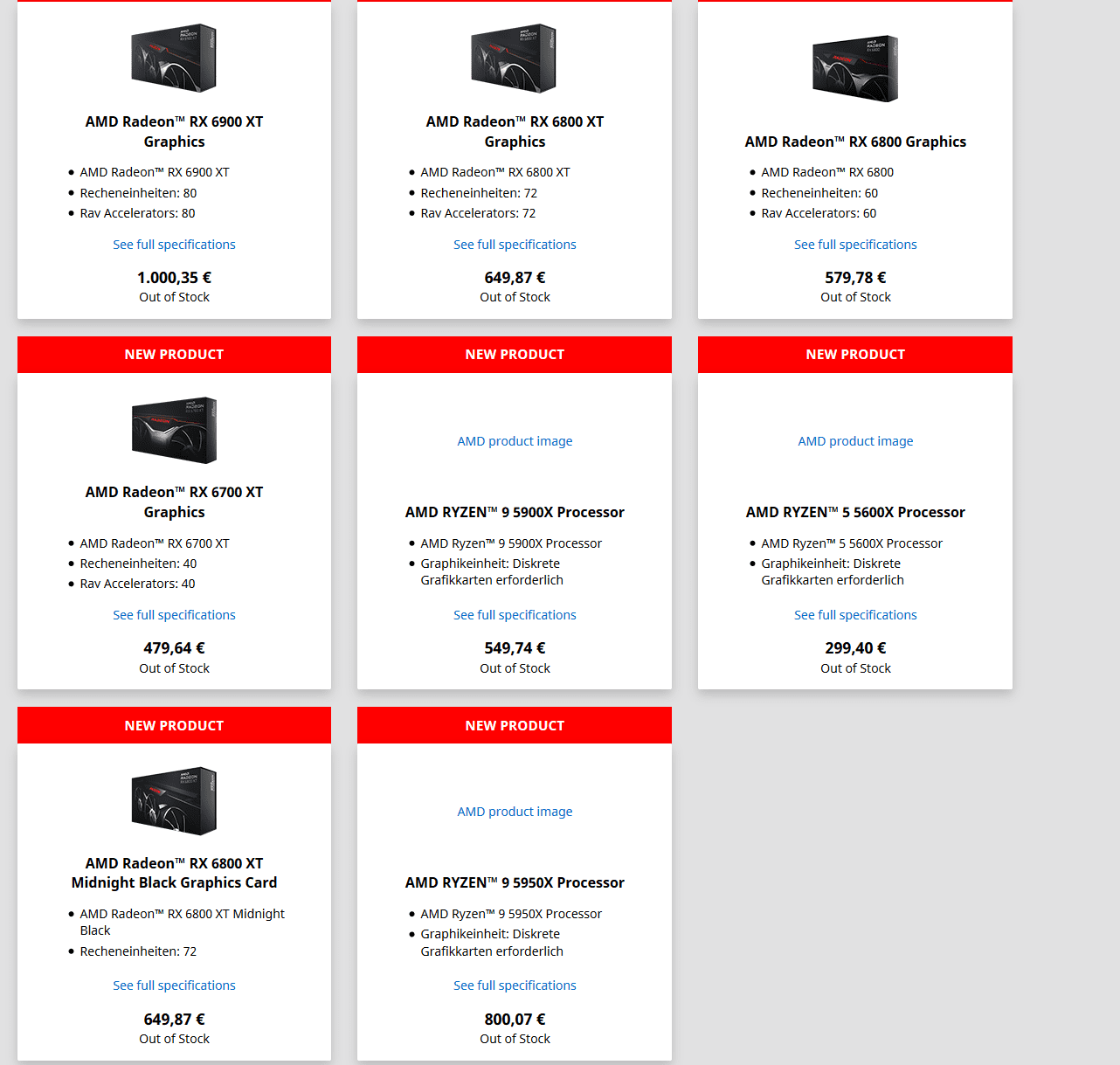This screenshot has width=1120, height=1065.
Task: Open the RX 6700 XT product box image
Action: click(174, 430)
